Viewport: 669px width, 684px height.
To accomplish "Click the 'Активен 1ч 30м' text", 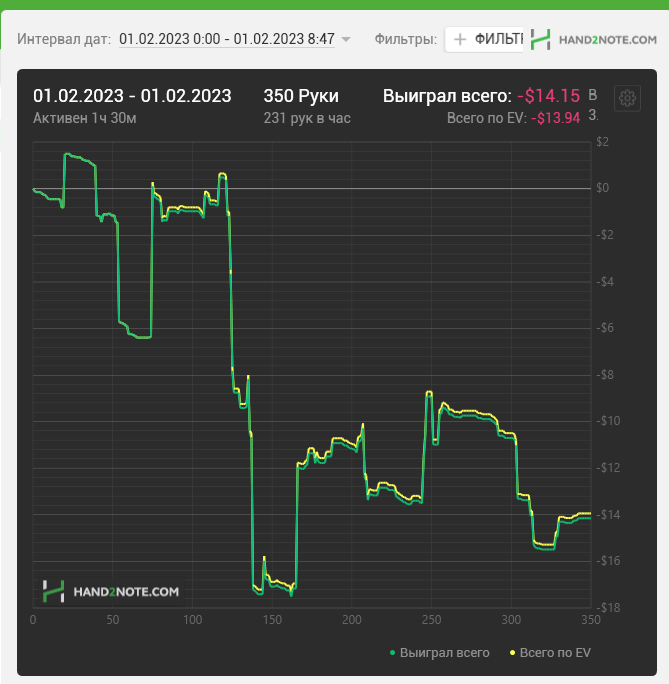I will click(85, 118).
